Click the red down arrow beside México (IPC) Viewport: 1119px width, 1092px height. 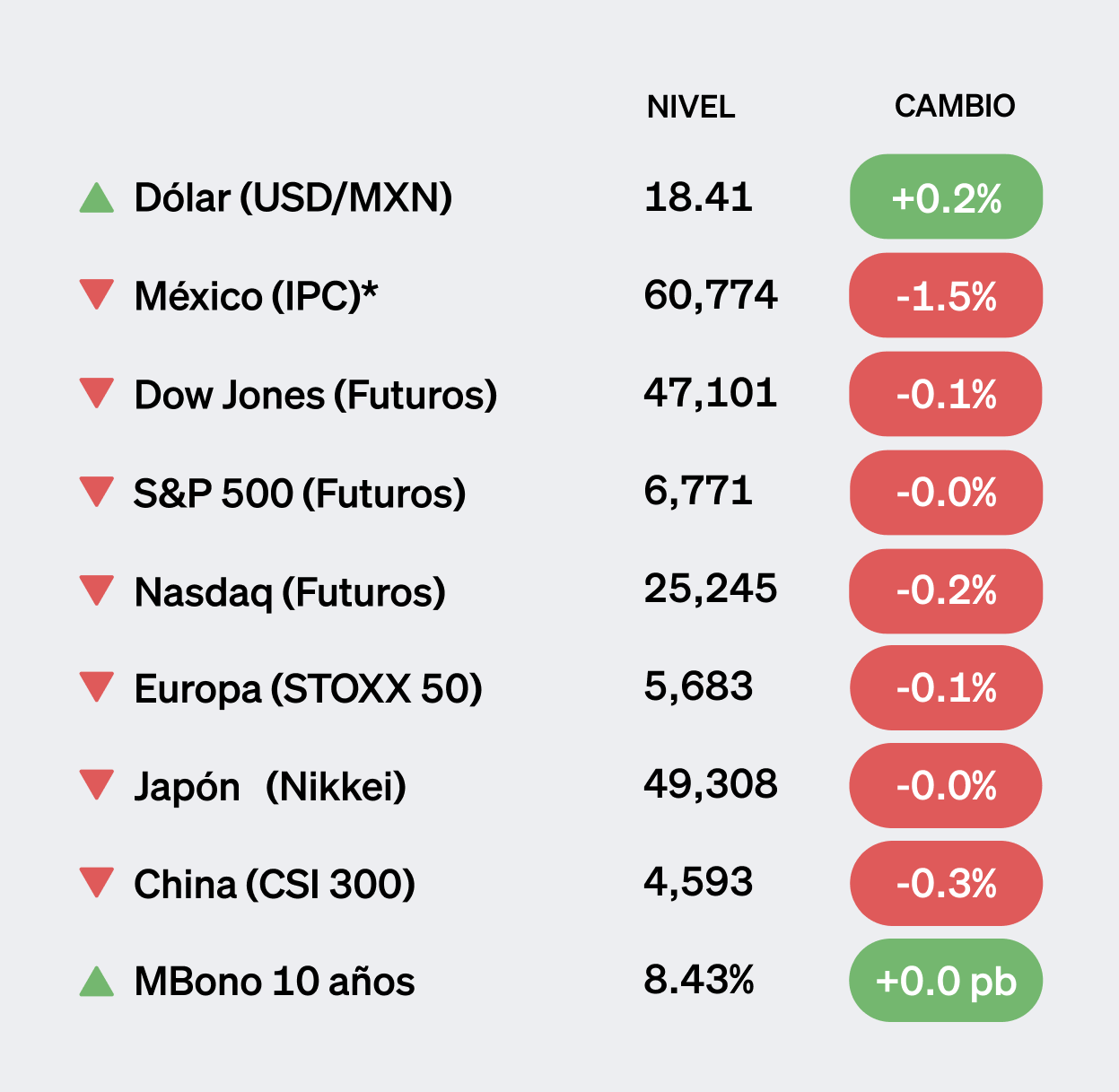pyautogui.click(x=97, y=294)
